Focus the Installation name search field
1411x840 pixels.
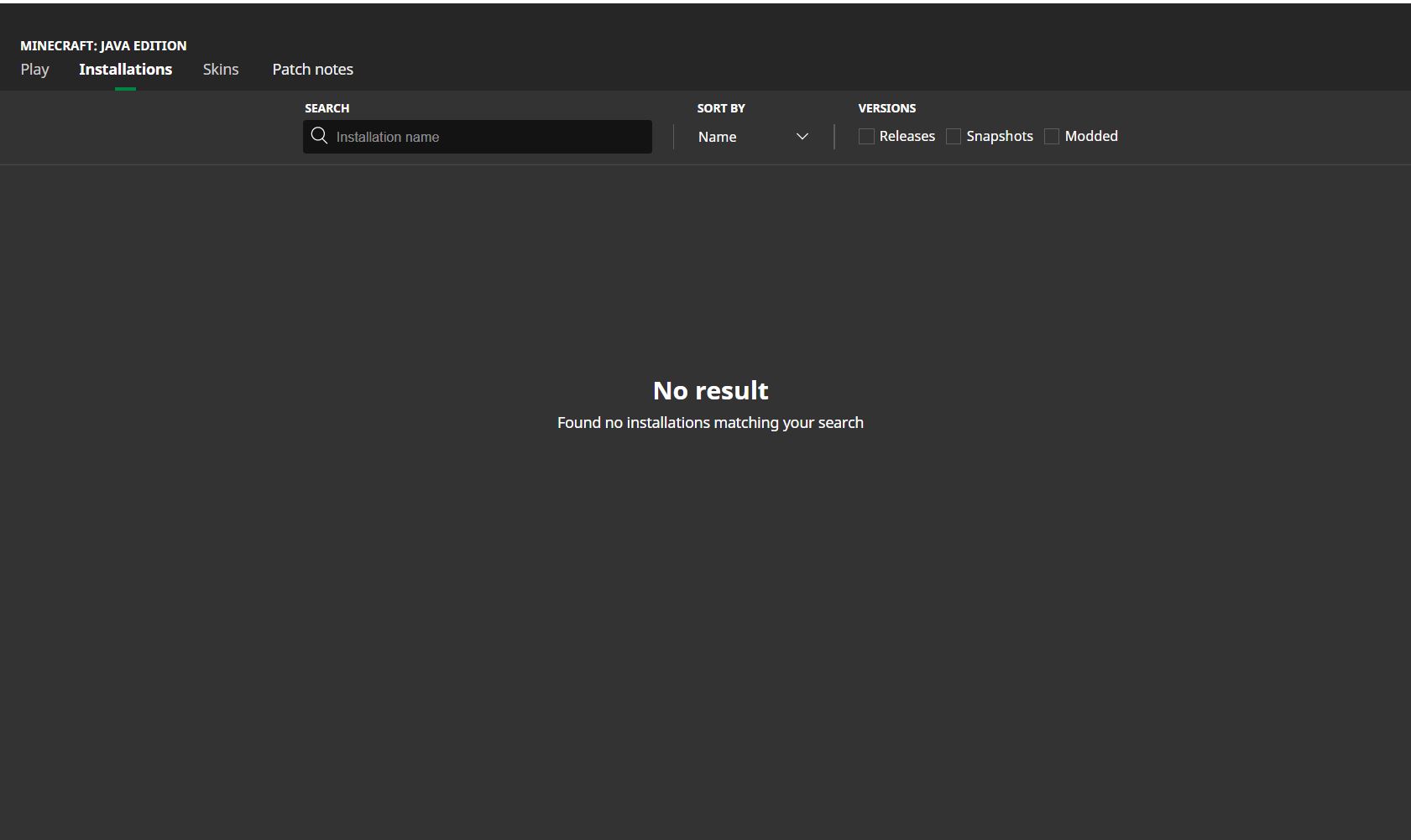(x=478, y=137)
